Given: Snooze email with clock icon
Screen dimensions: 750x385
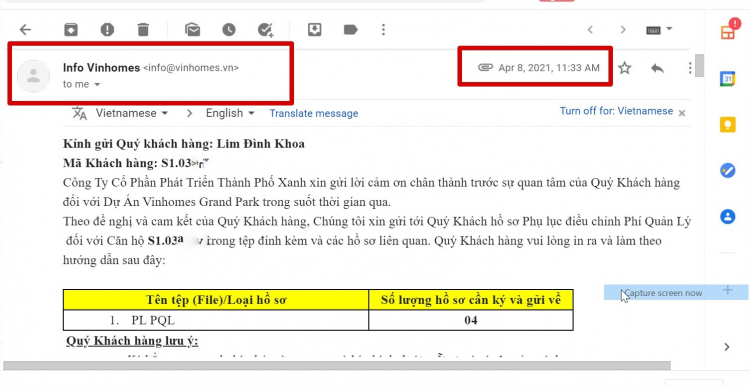Looking at the screenshot, I should pos(229,30).
